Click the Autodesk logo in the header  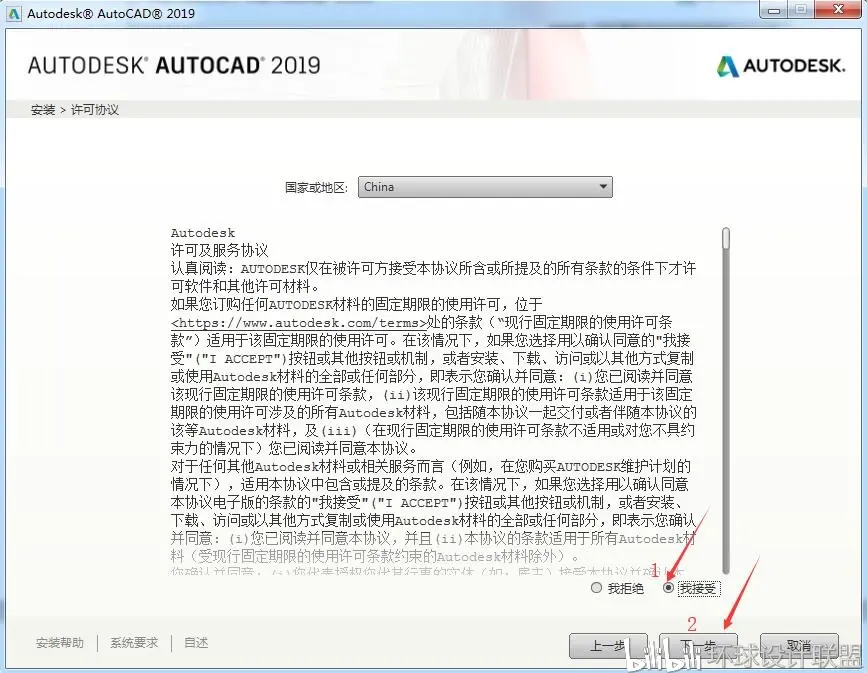[x=781, y=66]
